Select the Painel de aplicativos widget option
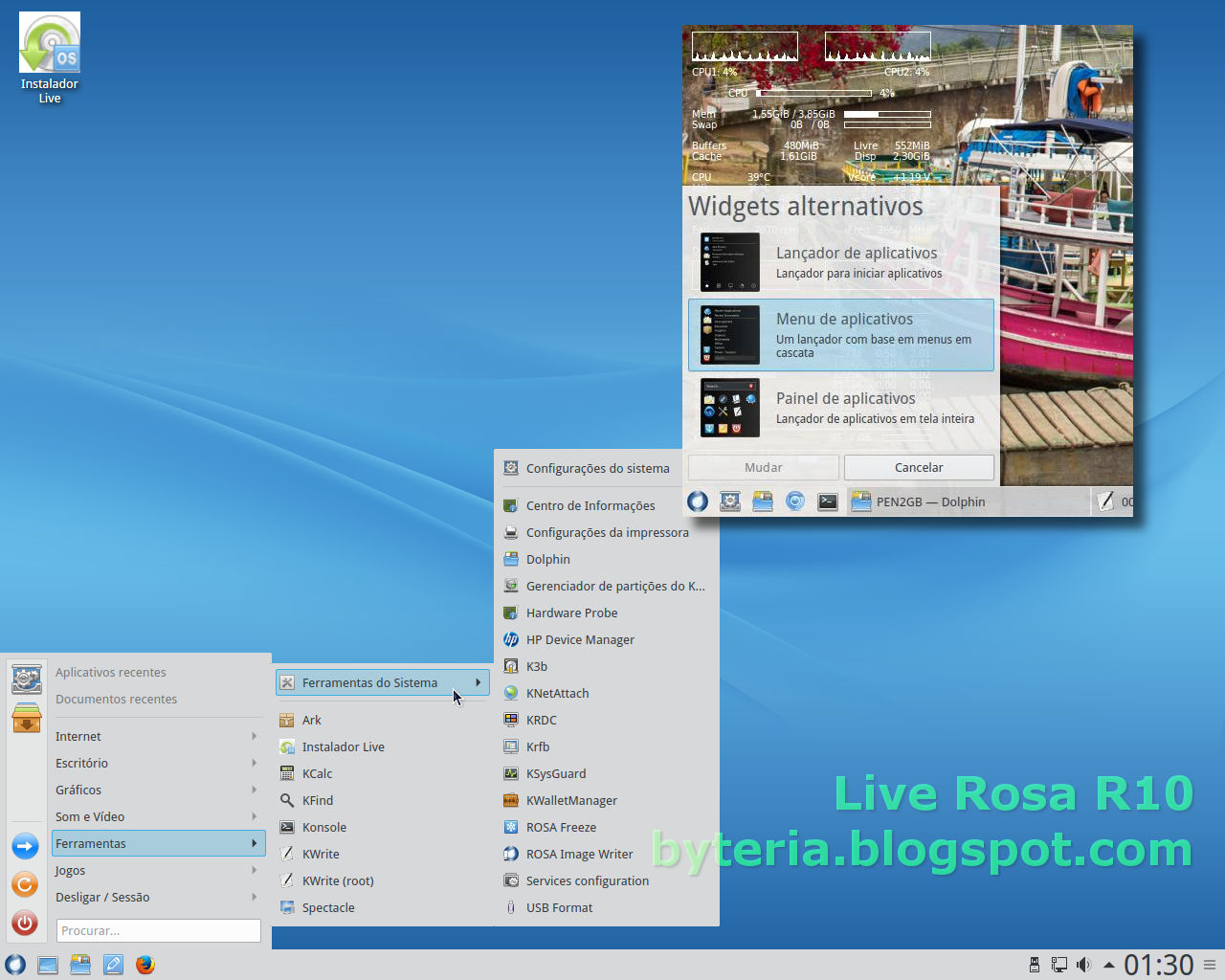 pos(841,408)
